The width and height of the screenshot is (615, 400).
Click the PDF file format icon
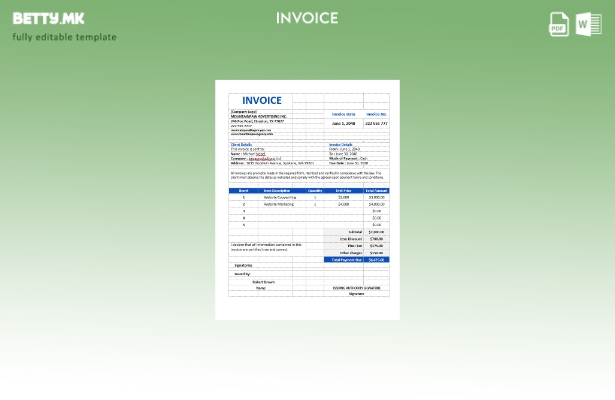click(559, 24)
